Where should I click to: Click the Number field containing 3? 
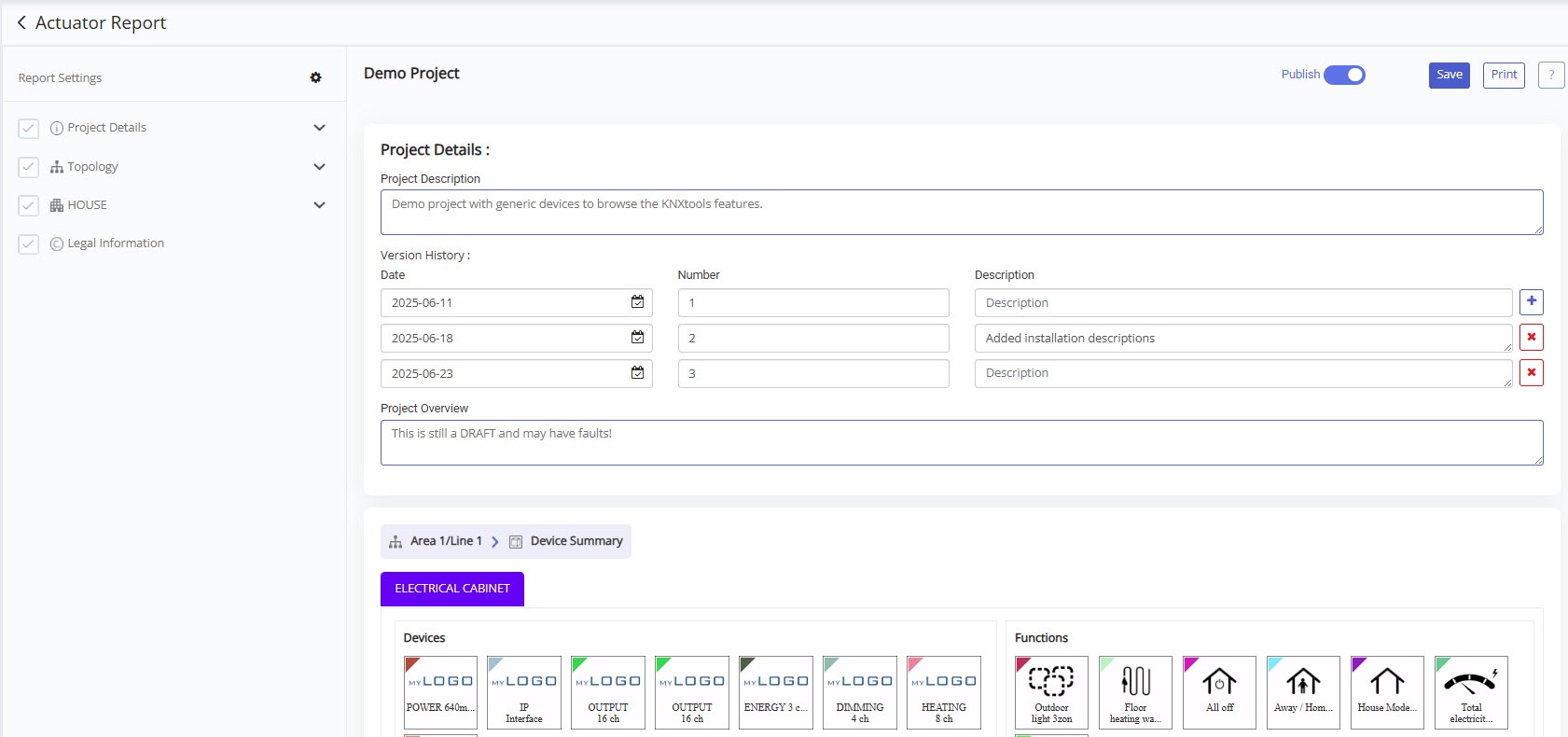813,373
